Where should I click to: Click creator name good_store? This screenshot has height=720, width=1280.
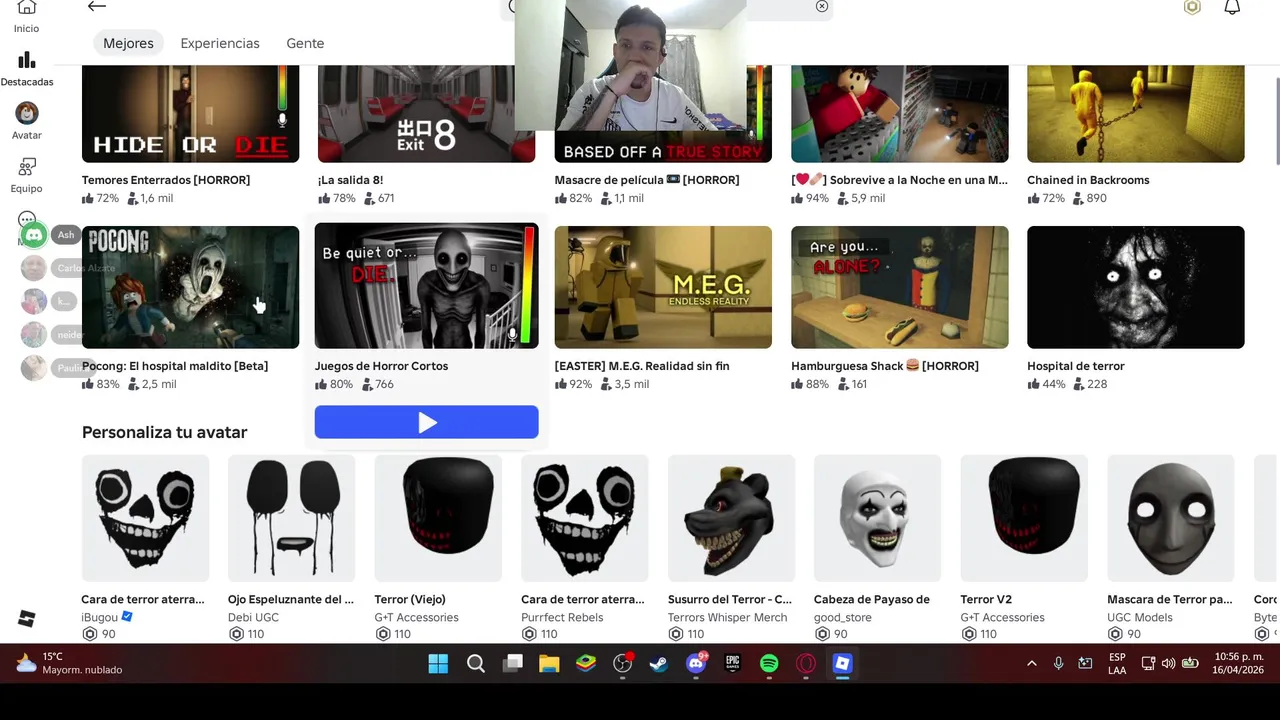pos(843,618)
